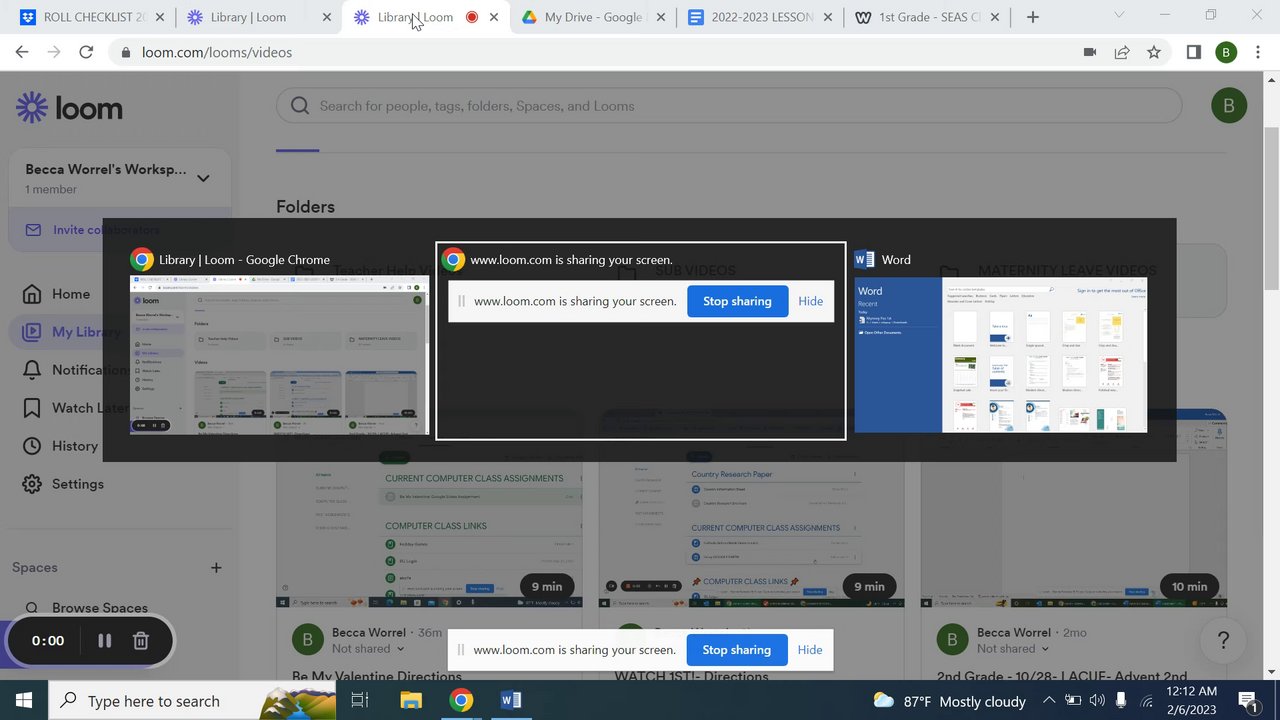
Task: Open File Explorer from taskbar
Action: 411,700
